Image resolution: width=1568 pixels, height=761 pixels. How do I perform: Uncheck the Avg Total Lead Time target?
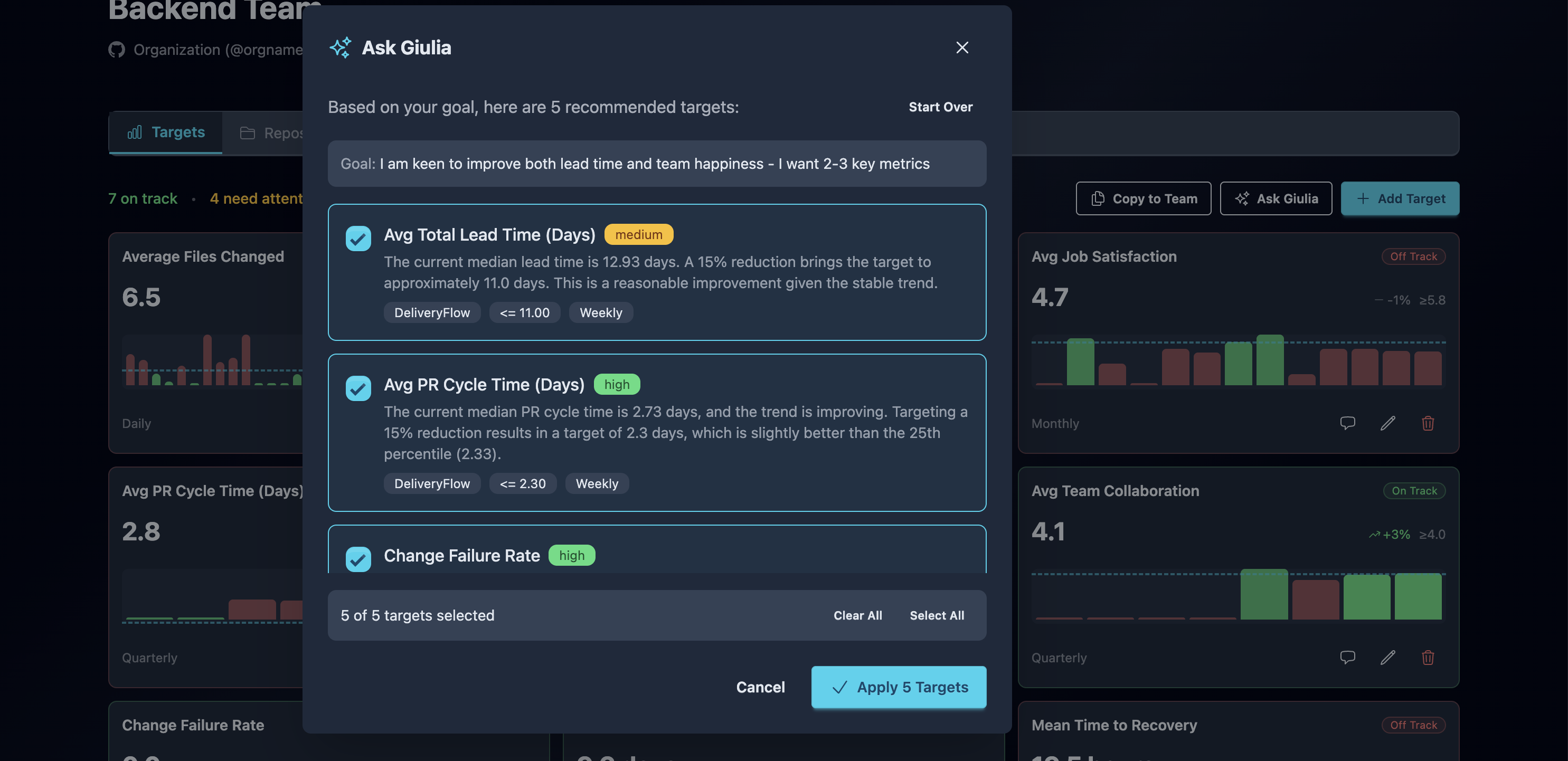tap(358, 239)
